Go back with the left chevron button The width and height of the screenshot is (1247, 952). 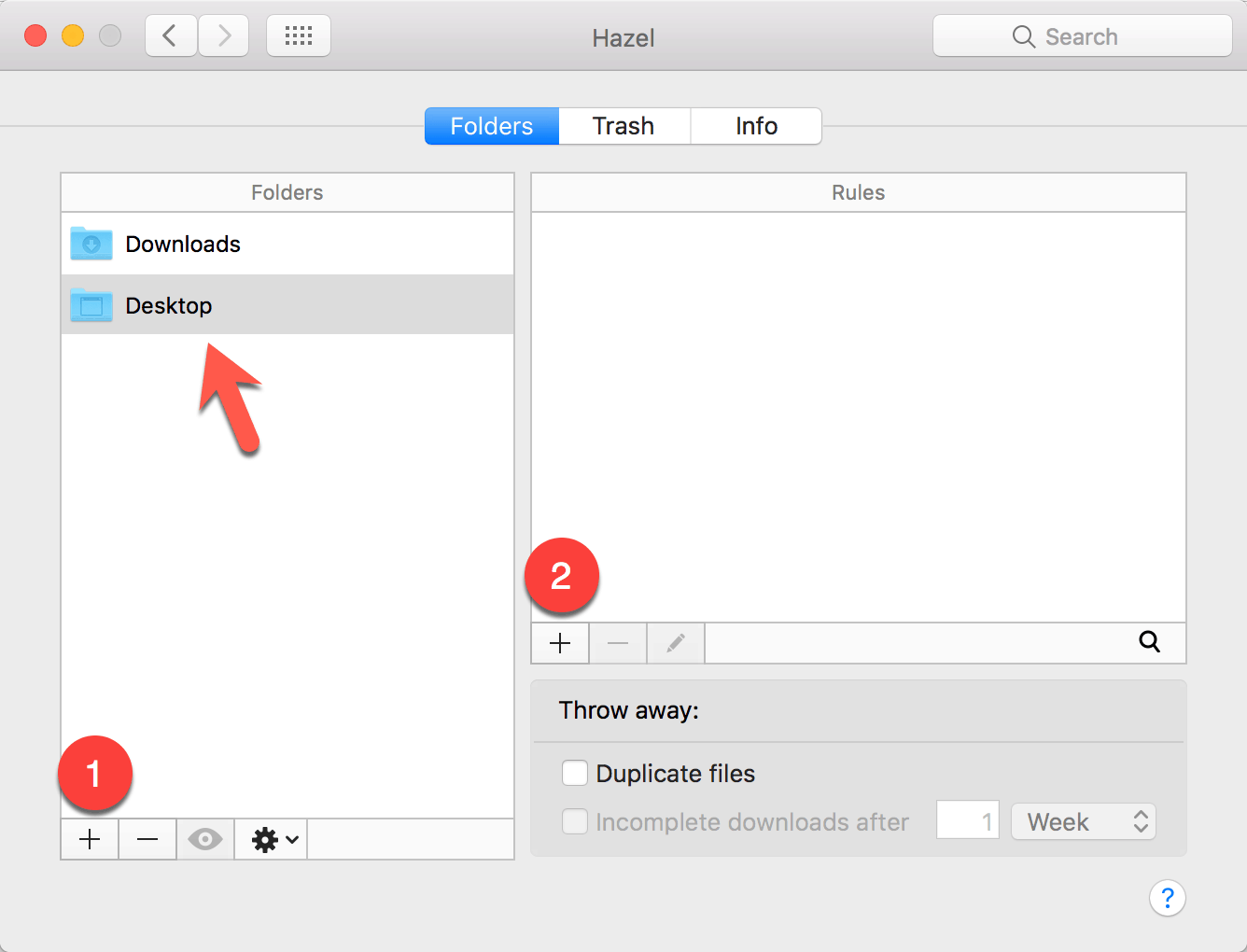[x=171, y=36]
